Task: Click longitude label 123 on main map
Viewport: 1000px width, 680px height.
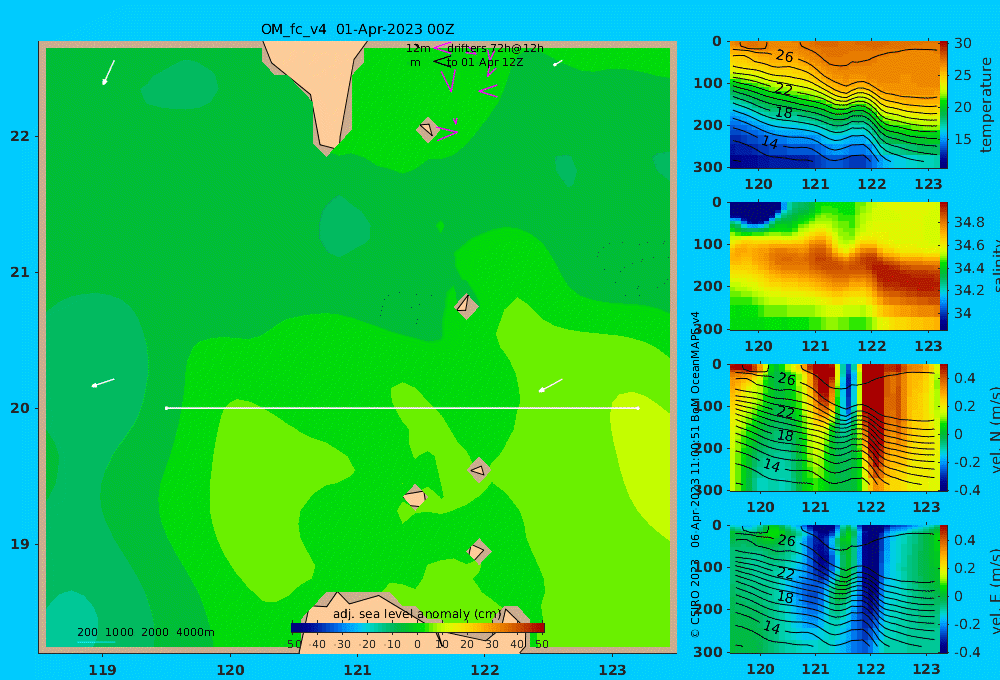Action: click(x=613, y=670)
